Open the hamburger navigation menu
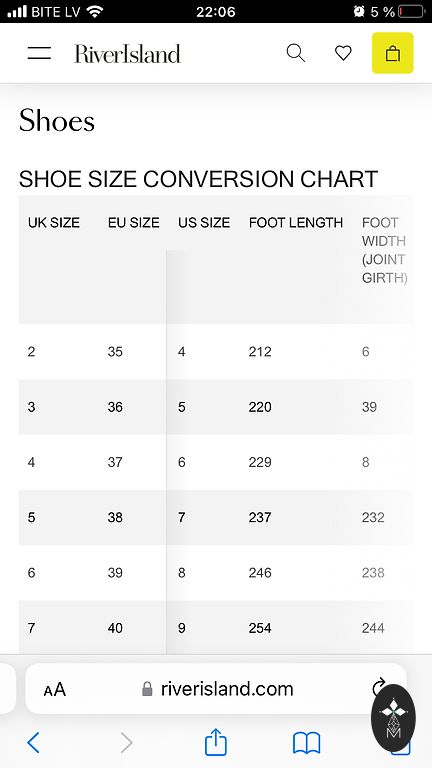The height and width of the screenshot is (768, 432). [x=39, y=53]
